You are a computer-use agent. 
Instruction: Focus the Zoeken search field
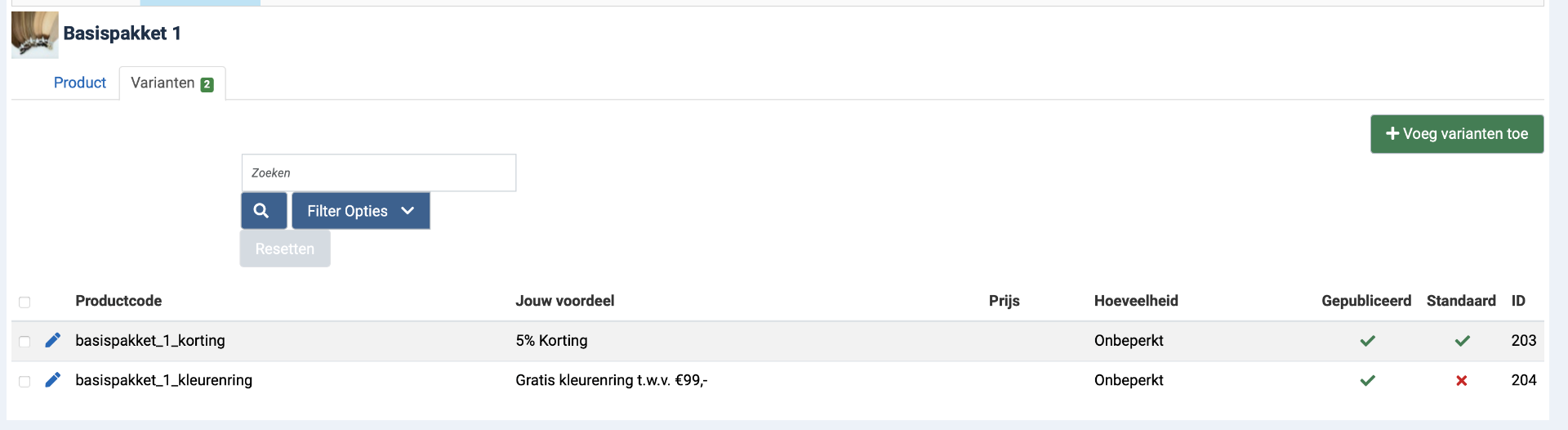[379, 173]
